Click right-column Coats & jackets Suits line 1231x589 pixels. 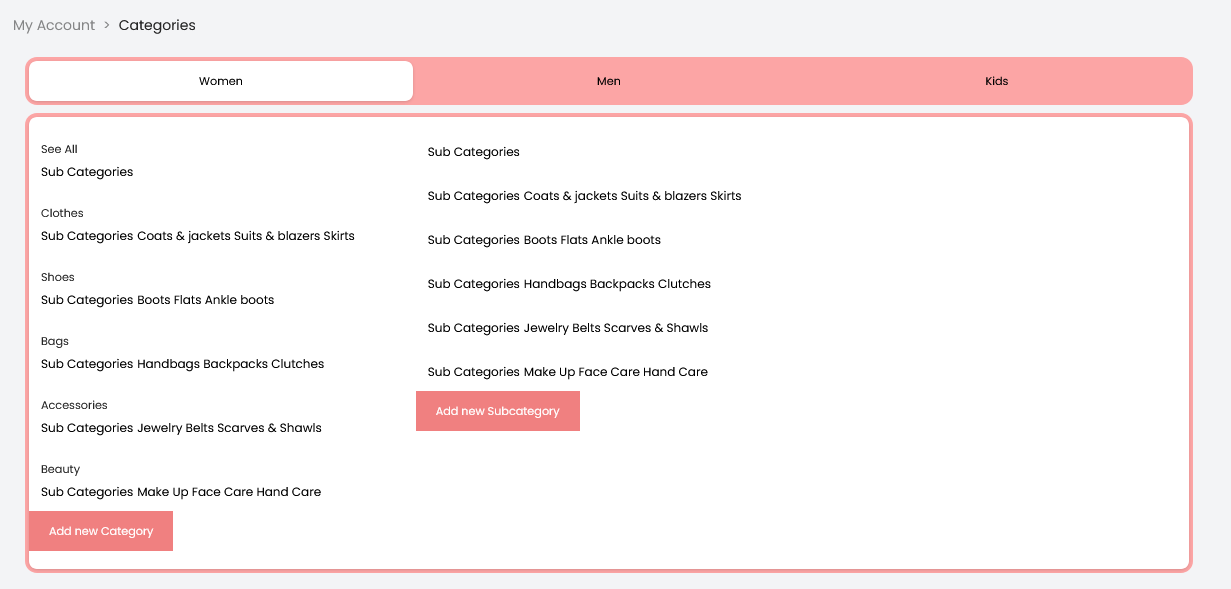point(585,196)
